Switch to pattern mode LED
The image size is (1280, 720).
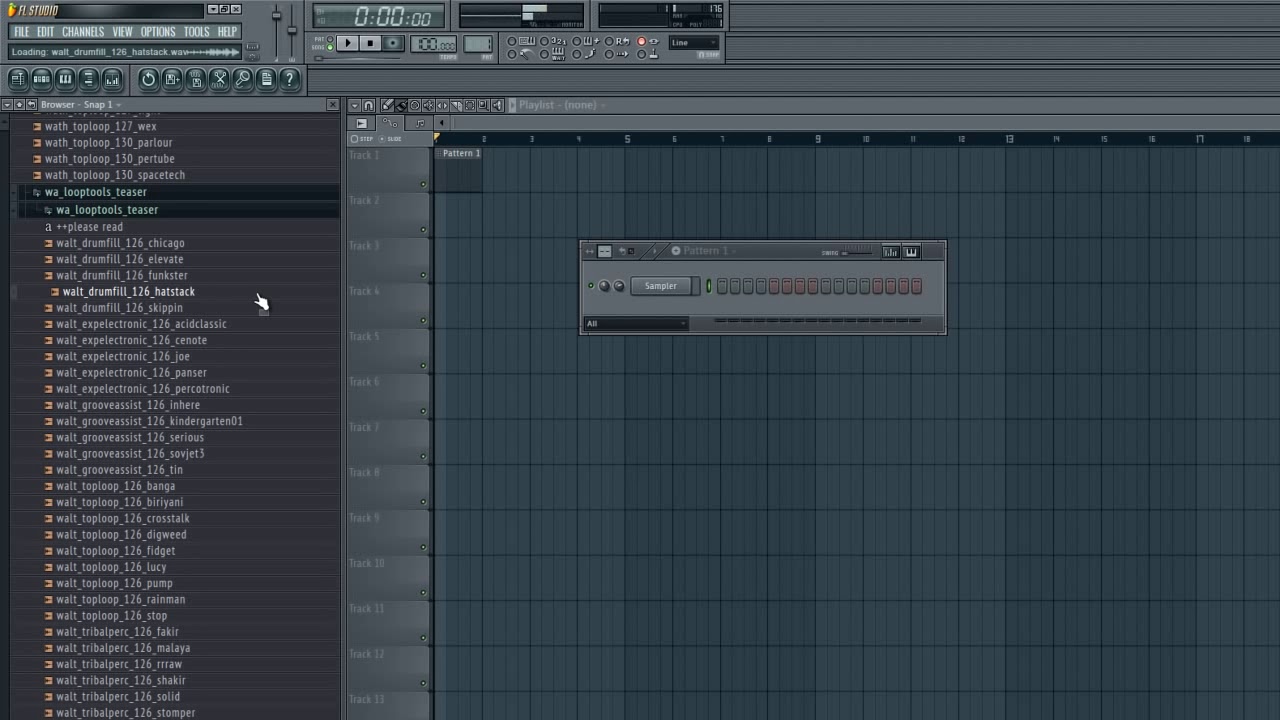coord(330,40)
